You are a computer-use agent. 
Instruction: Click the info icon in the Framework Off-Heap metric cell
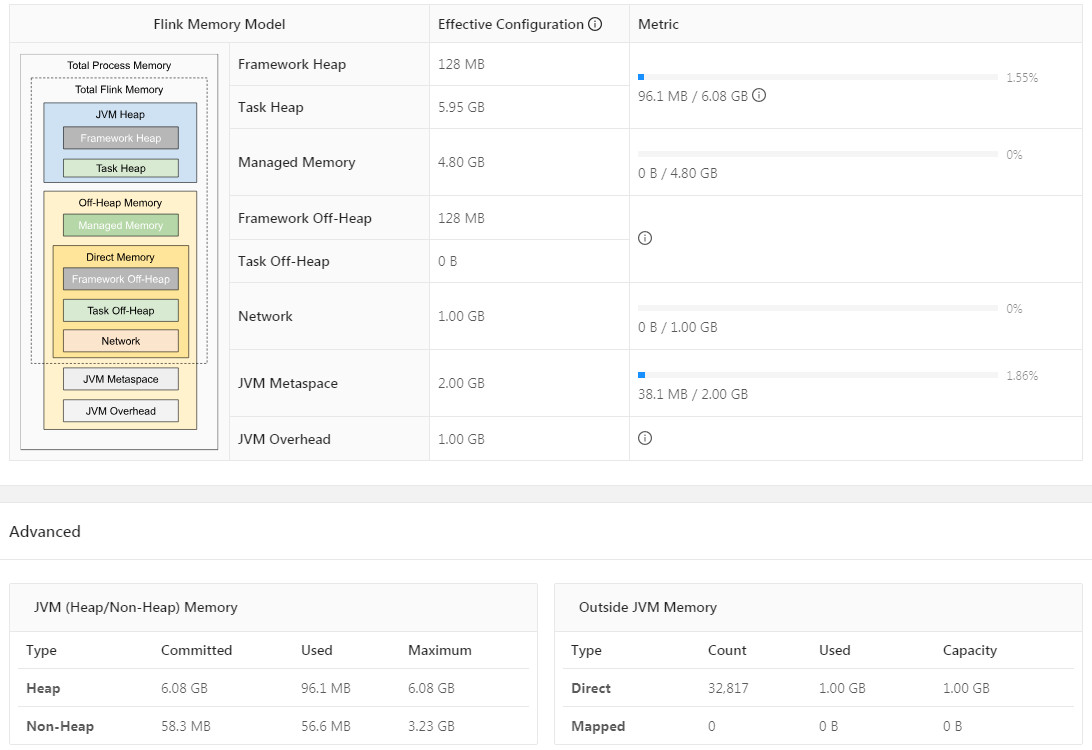point(645,238)
